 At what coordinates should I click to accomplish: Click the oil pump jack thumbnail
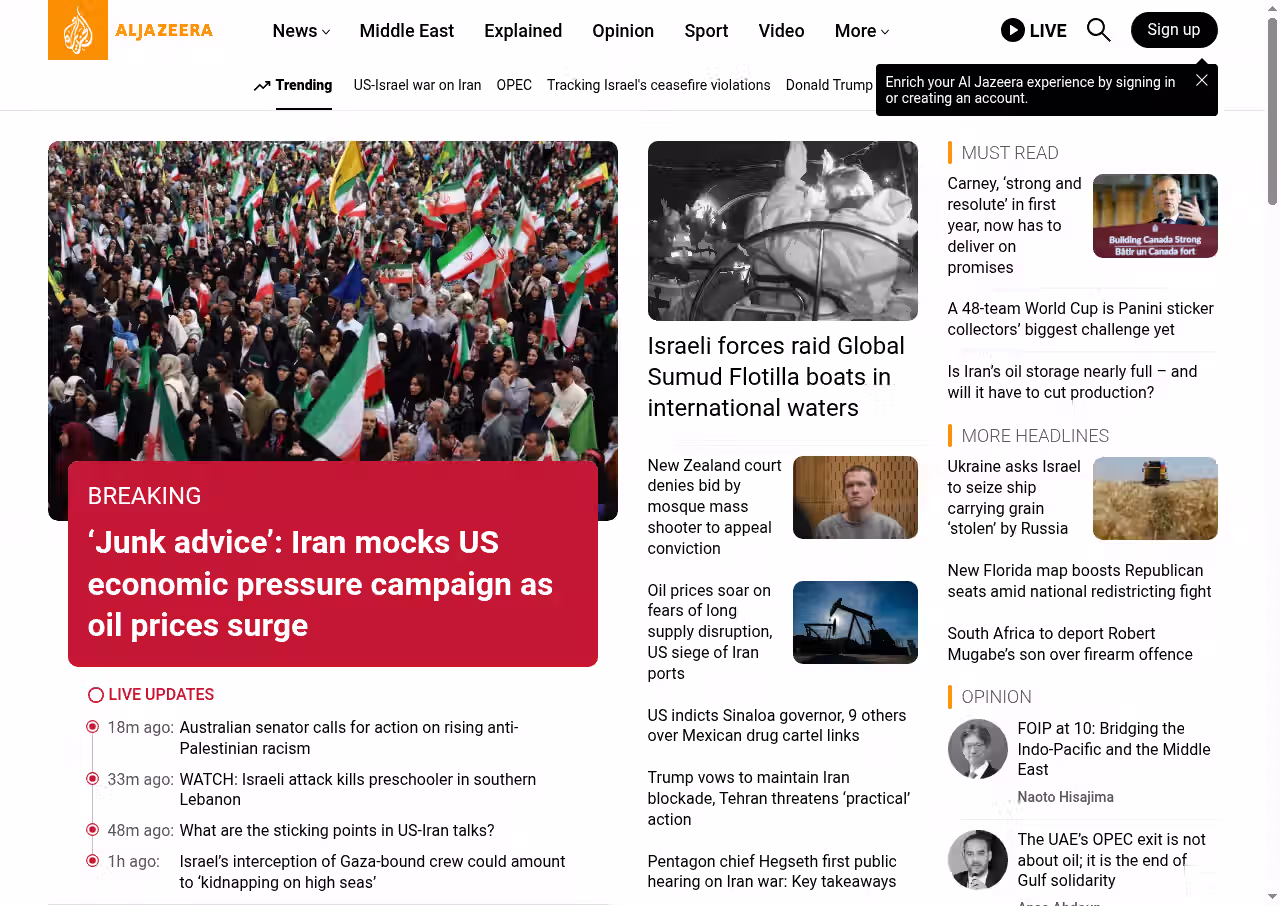pos(855,622)
